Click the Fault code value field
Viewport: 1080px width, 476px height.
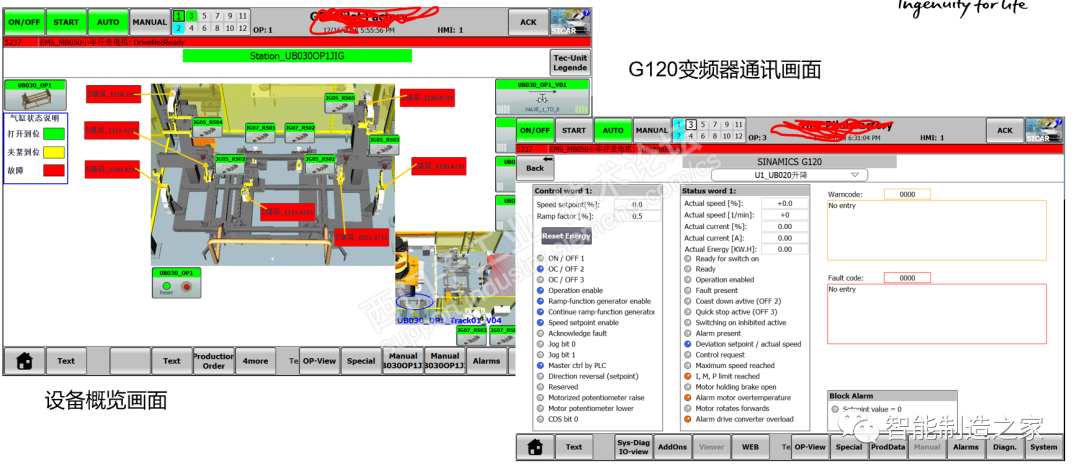point(907,278)
